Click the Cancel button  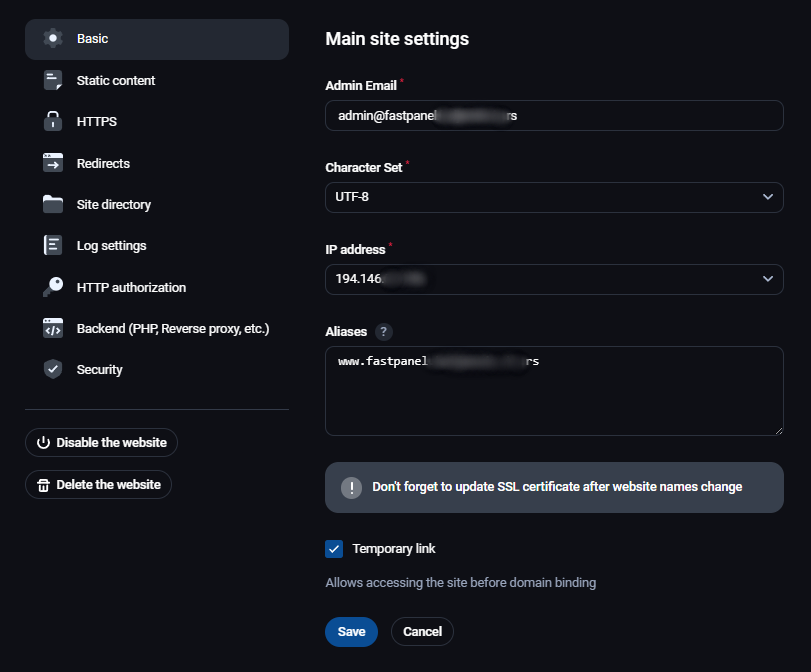tap(422, 632)
